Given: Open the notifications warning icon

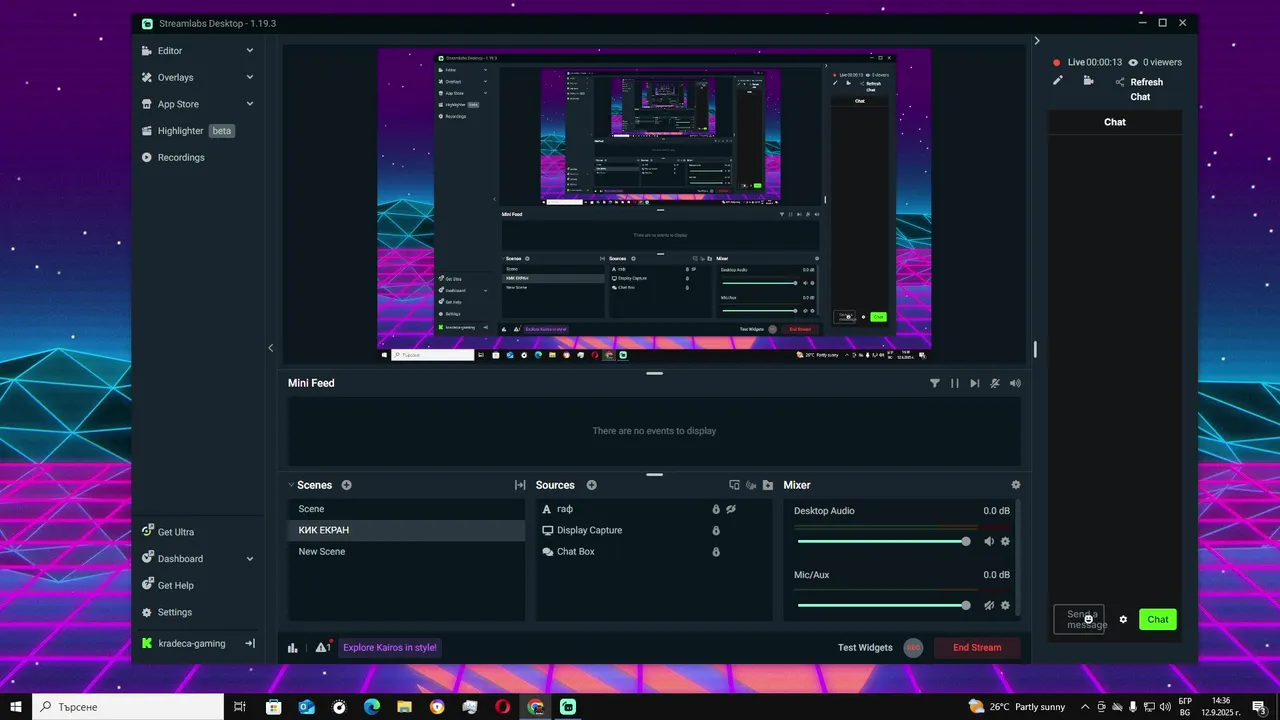Looking at the screenshot, I should tap(322, 647).
